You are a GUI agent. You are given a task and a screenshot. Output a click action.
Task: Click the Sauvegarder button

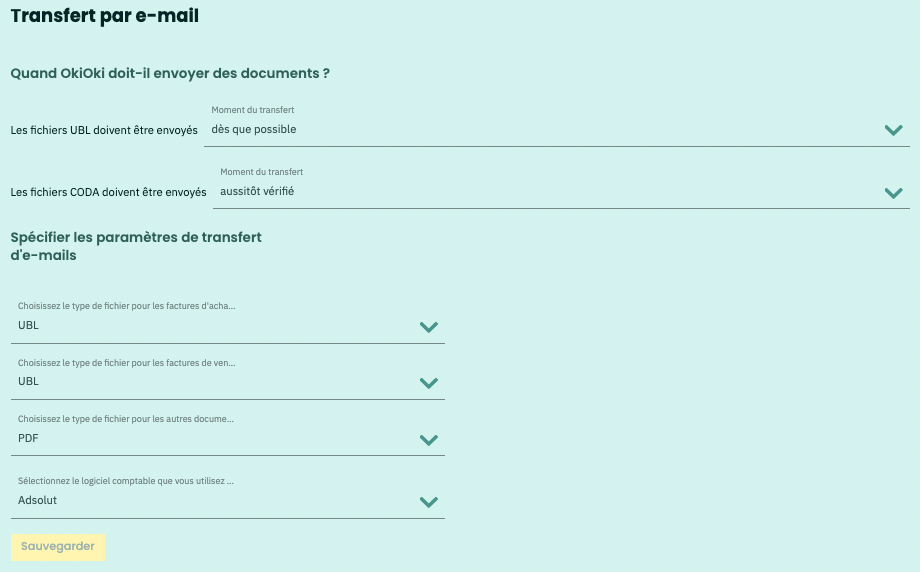click(58, 547)
